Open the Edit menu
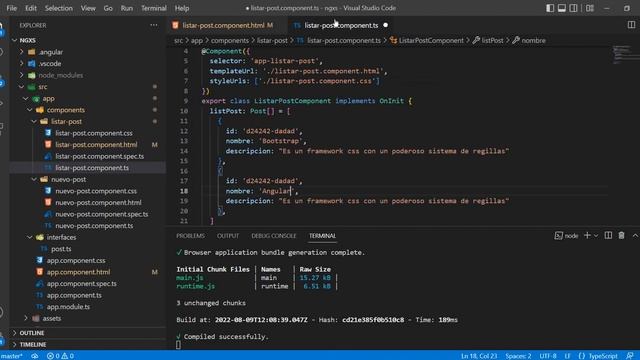Image resolution: width=640 pixels, height=360 pixels. pos(31,8)
